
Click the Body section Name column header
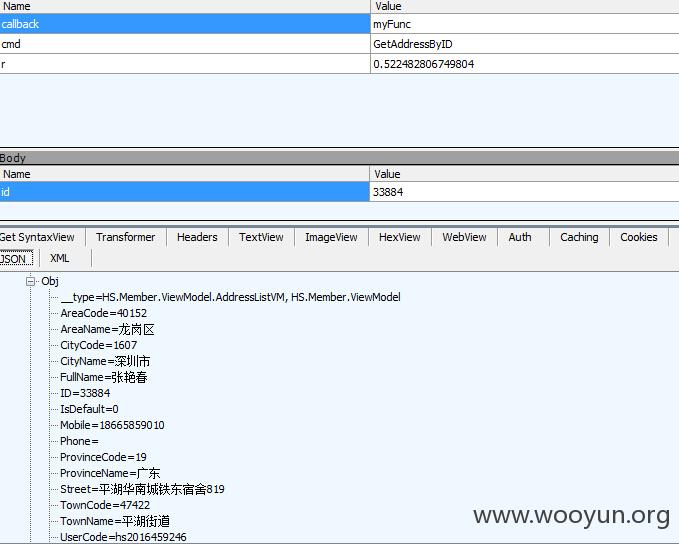tap(184, 174)
